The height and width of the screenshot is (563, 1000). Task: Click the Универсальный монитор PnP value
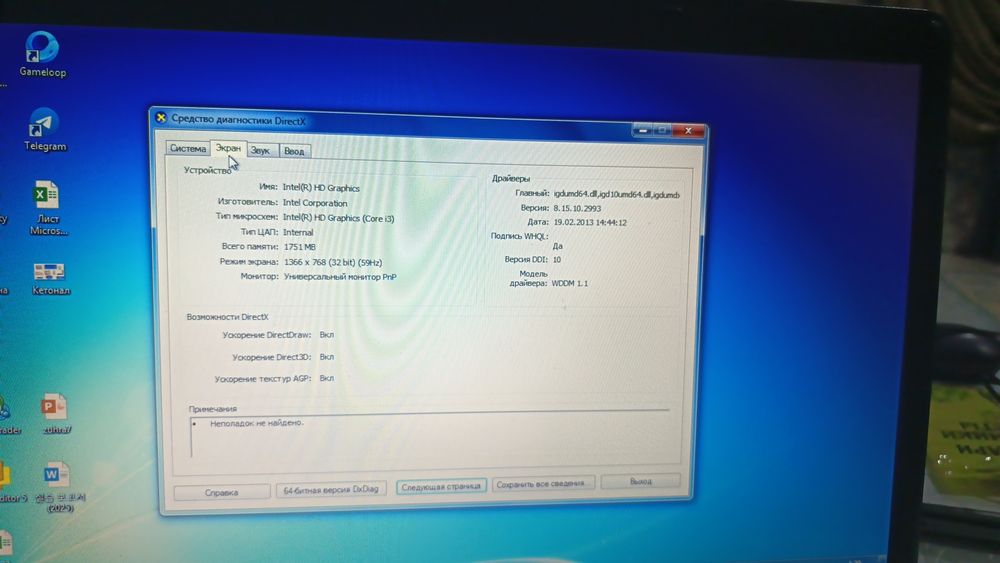tap(340, 277)
